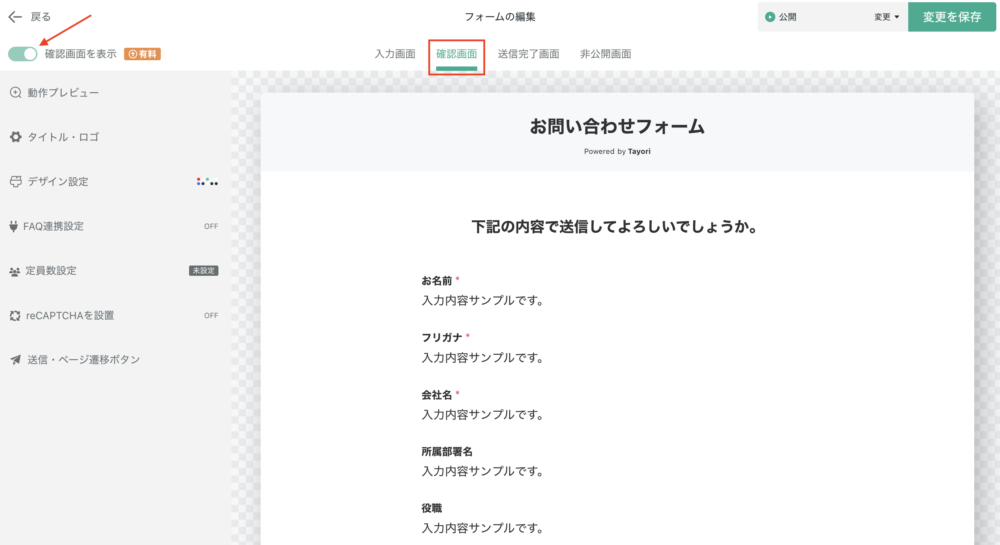Click the 会社名 field label
This screenshot has width=1000, height=545.
pyautogui.click(x=437, y=395)
